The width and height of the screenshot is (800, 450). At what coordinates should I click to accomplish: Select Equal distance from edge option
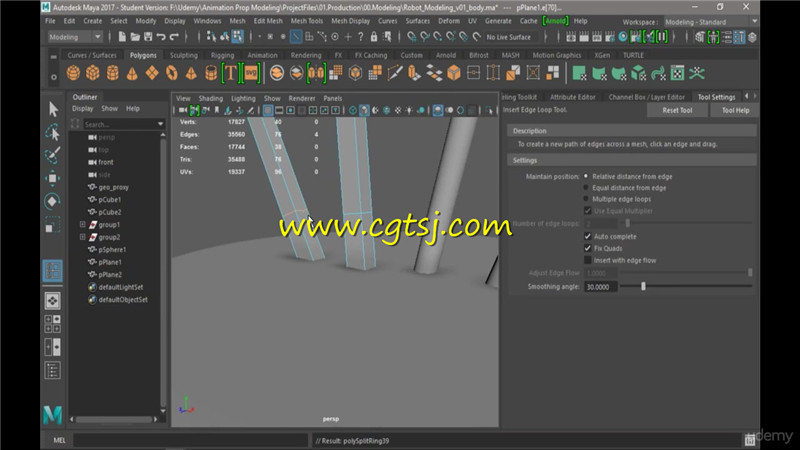click(586, 188)
